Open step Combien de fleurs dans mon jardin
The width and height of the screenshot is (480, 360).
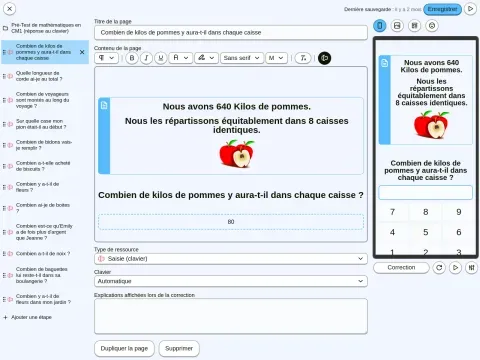click(45, 299)
